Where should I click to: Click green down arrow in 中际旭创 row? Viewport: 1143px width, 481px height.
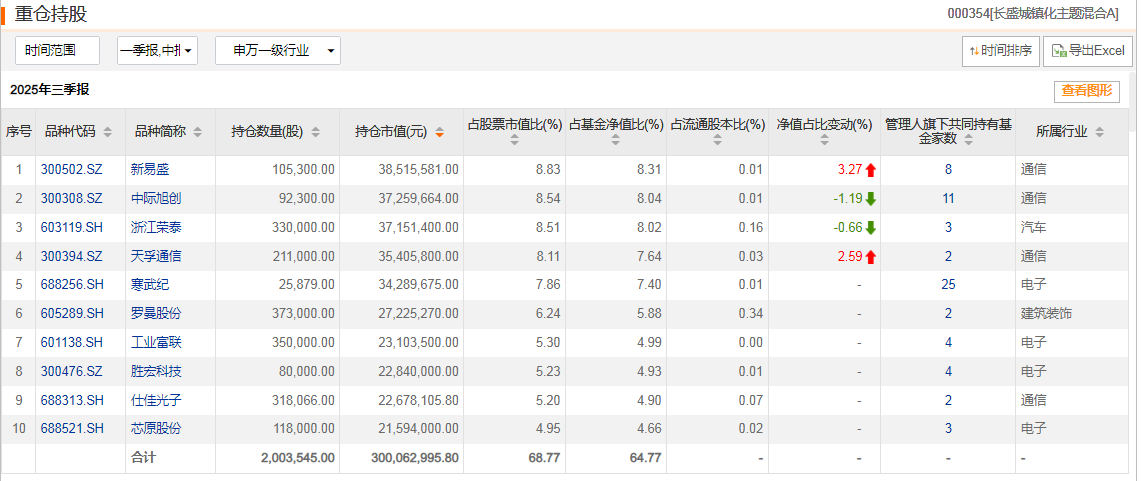pyautogui.click(x=870, y=199)
